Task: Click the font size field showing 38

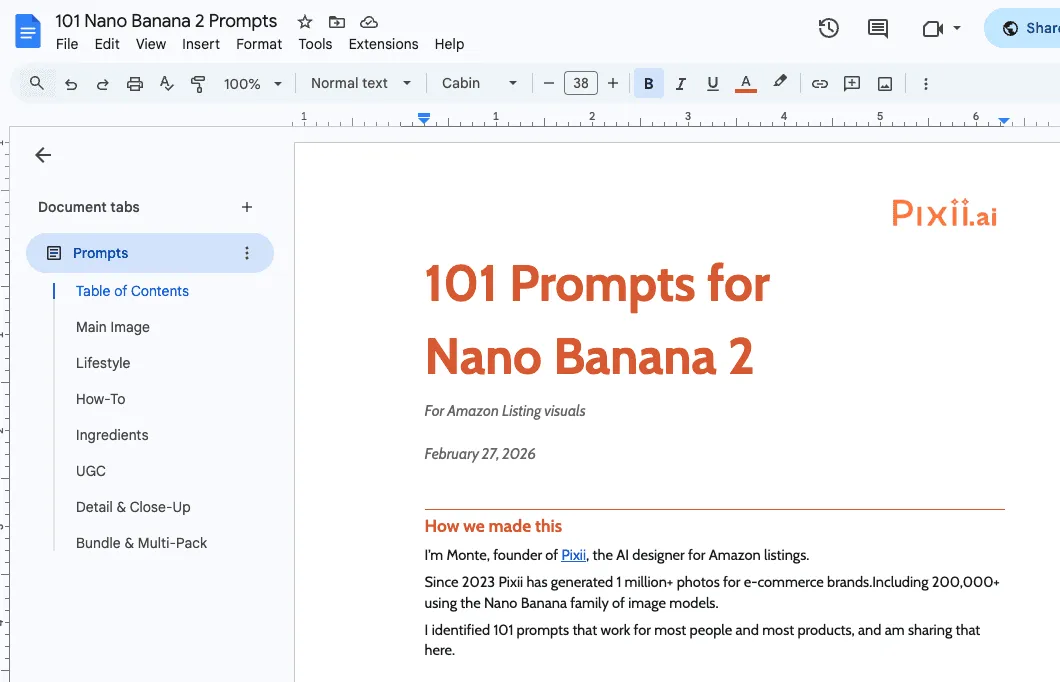Action: tap(581, 83)
